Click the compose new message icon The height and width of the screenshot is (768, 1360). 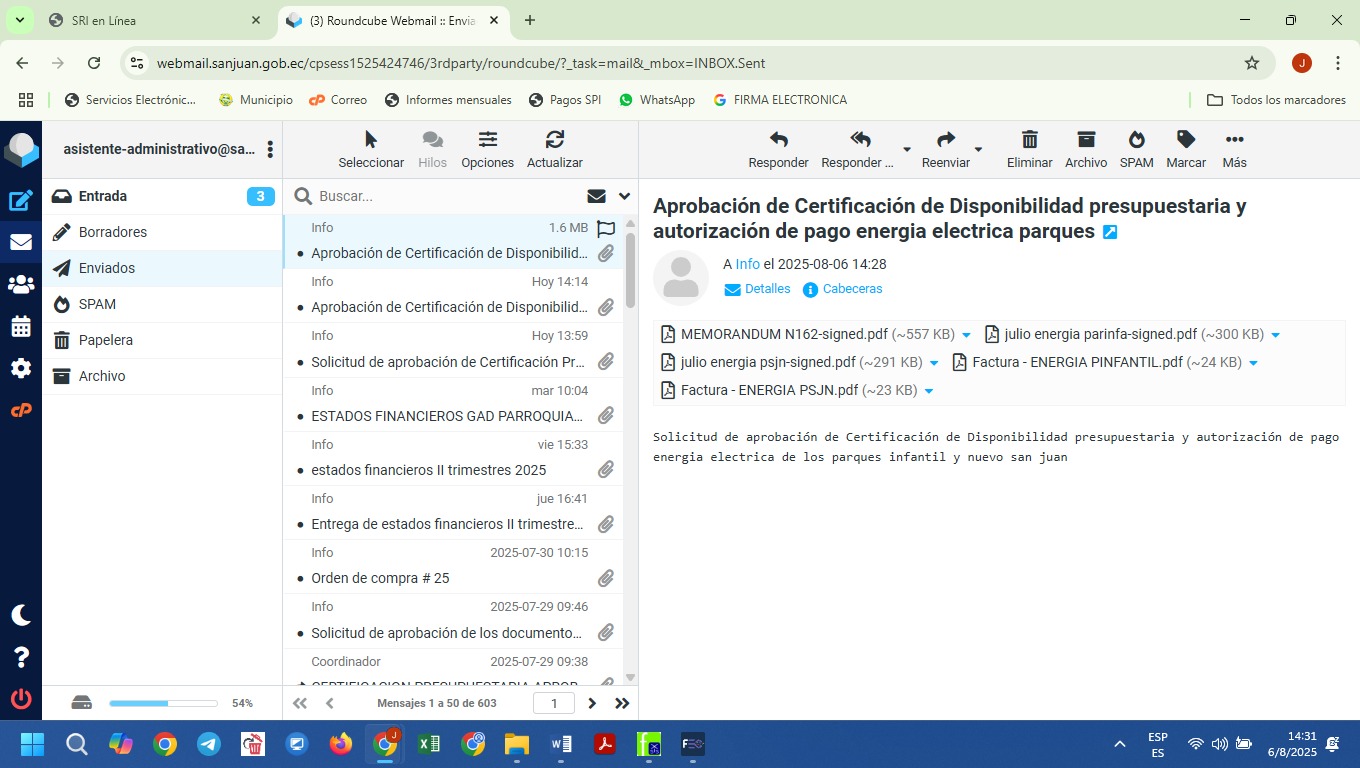21,200
